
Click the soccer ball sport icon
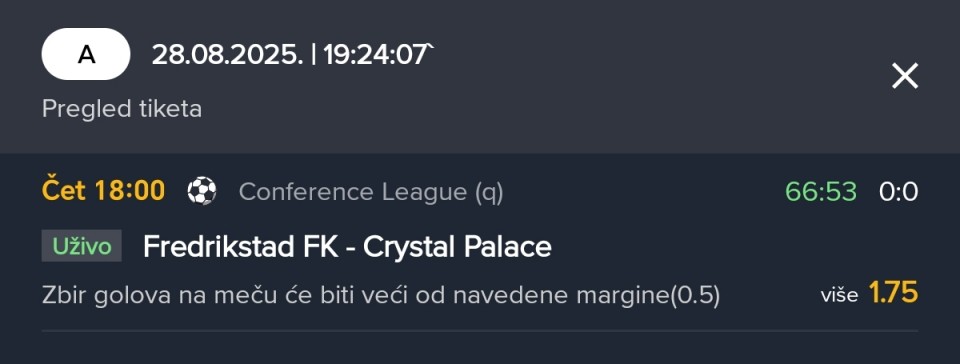pyautogui.click(x=201, y=191)
